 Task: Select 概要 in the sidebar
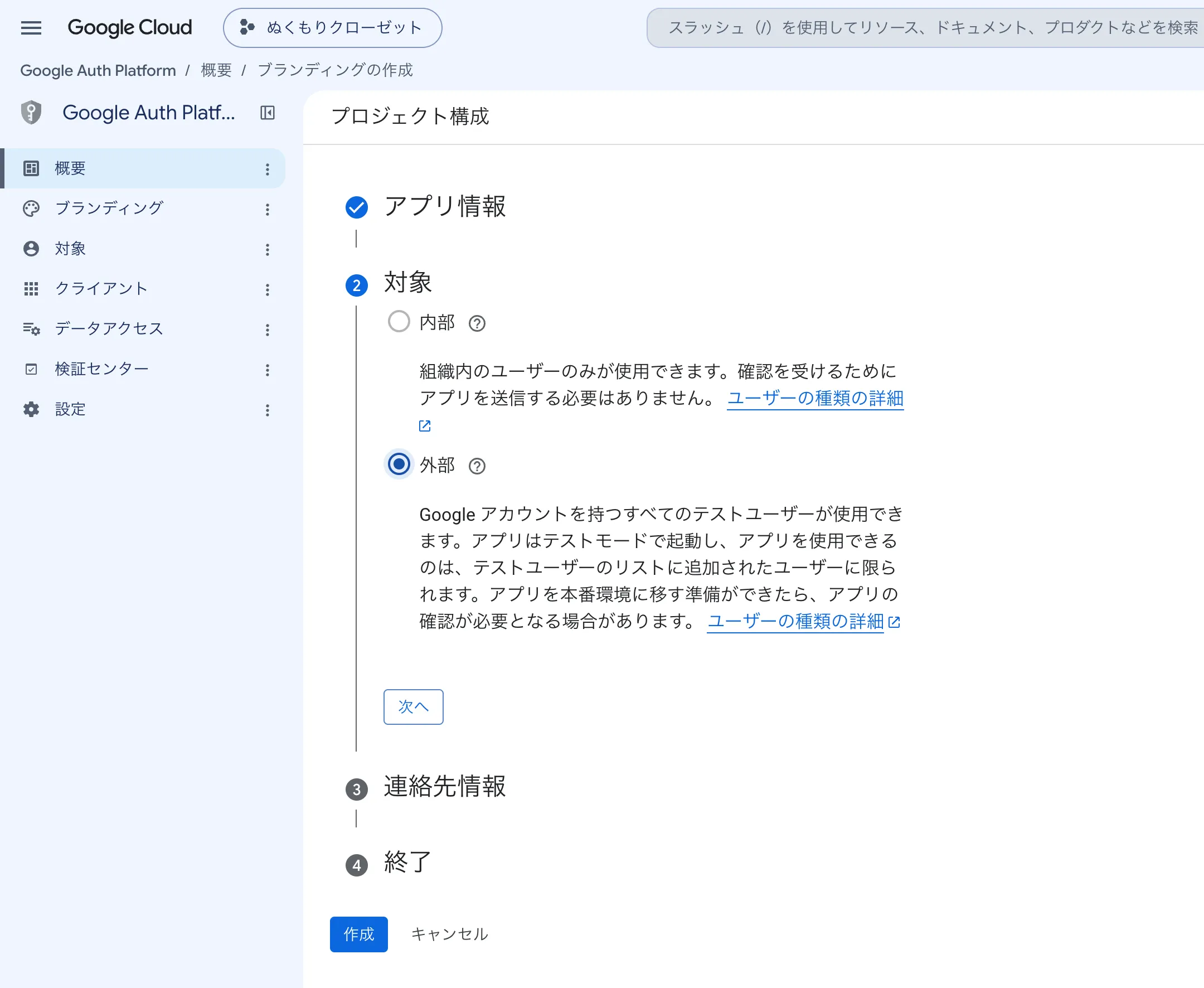point(142,168)
